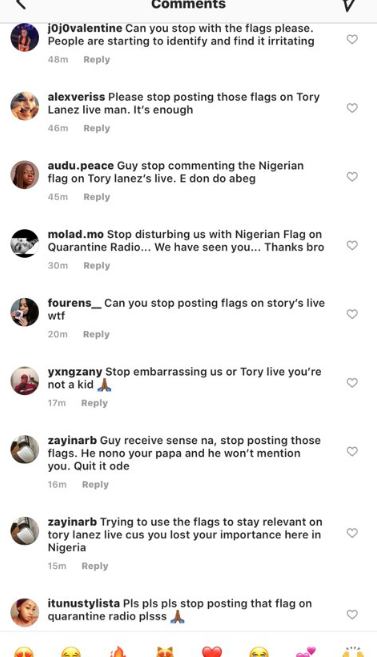Open zayinarb username on 16m comment
The width and height of the screenshot is (377, 657).
coord(72,440)
